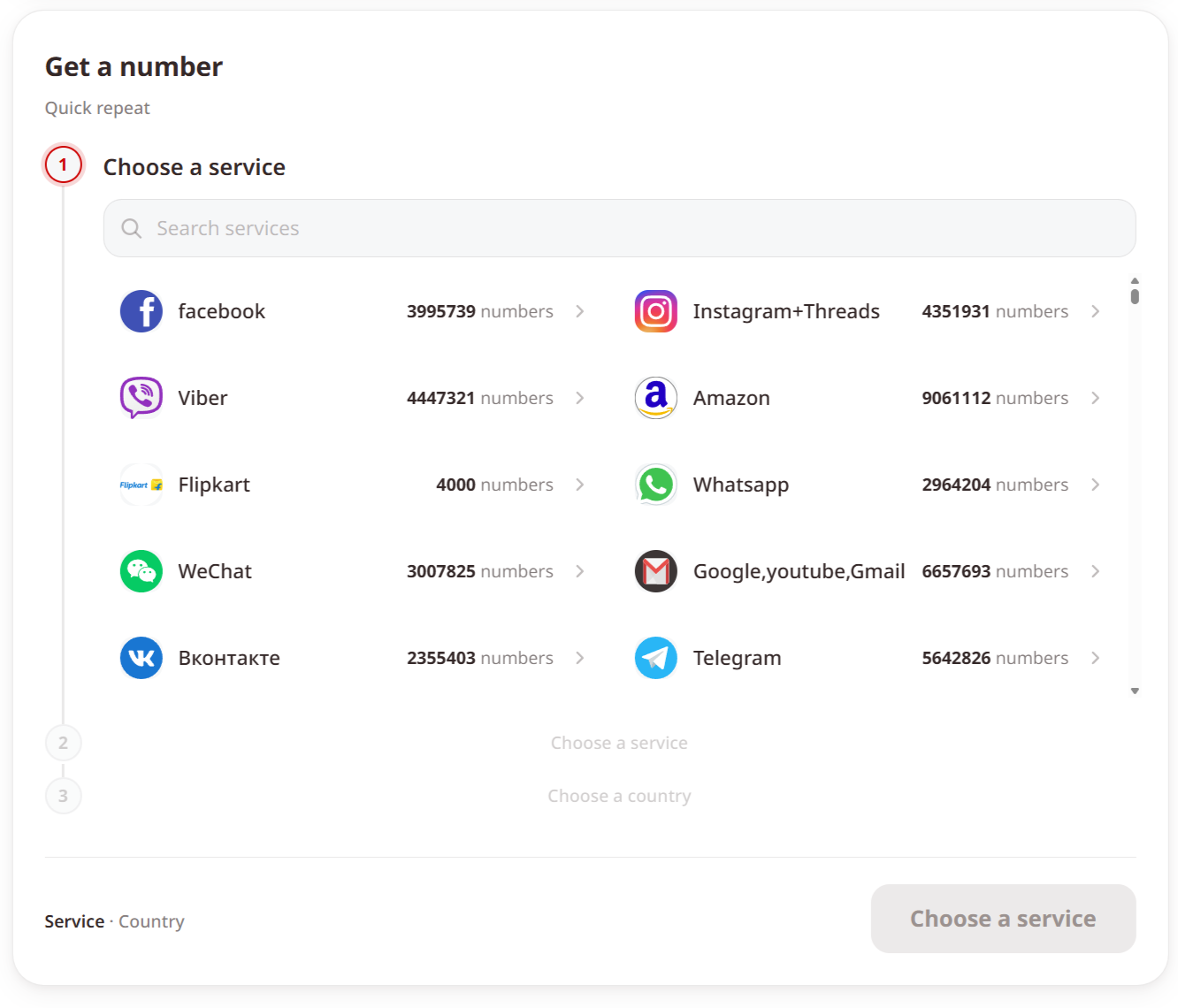Click the service list scrollbar thumb
Screen dimensions: 1178x1008
(1135, 295)
